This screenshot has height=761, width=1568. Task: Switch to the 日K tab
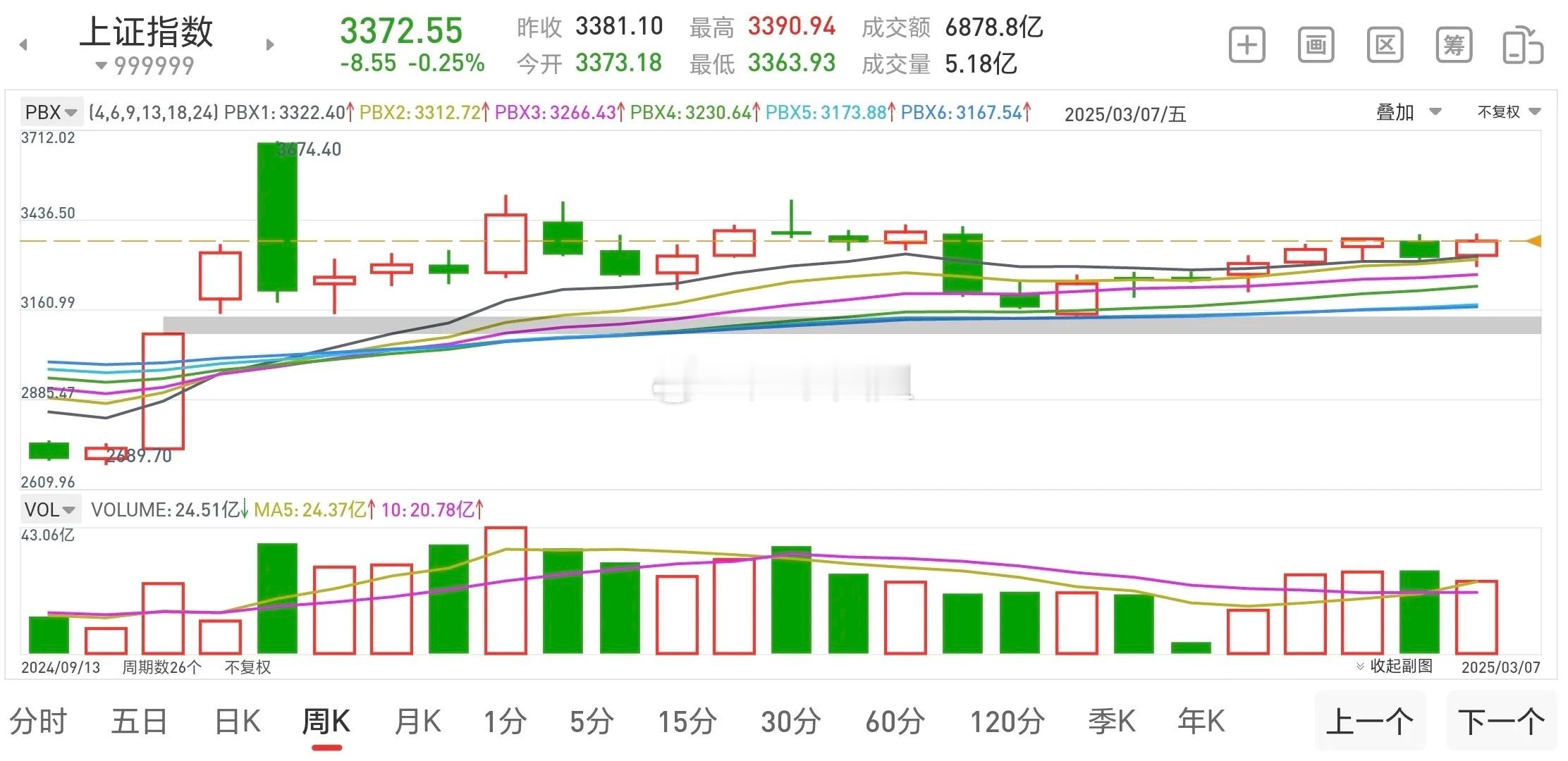click(238, 722)
